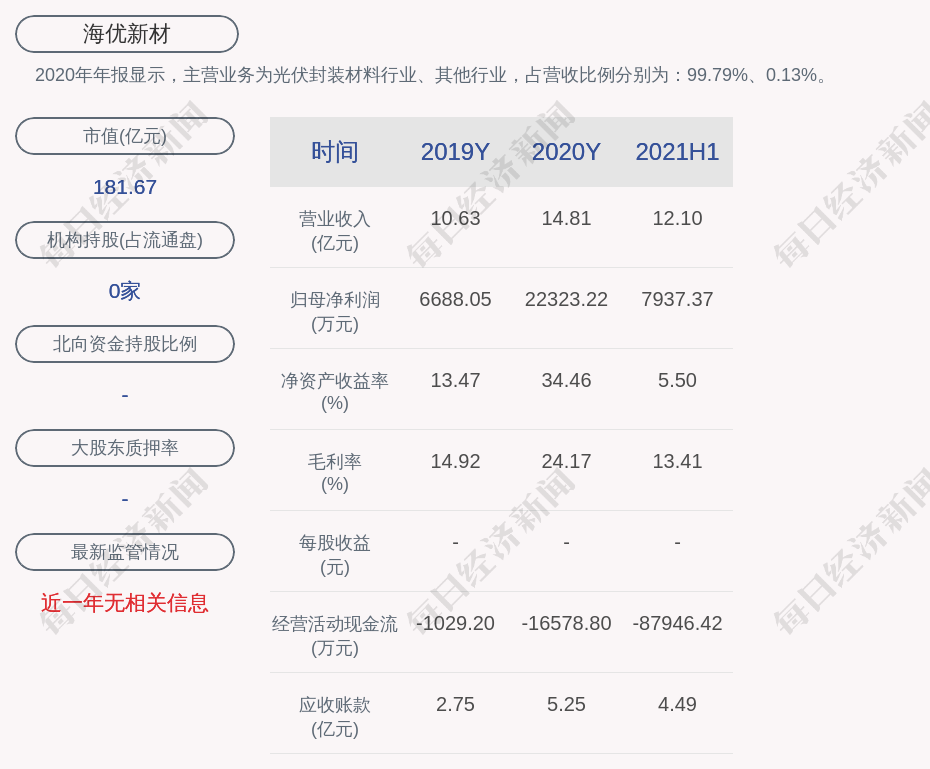
Task: Click the market value 181.67
Action: 125,187
